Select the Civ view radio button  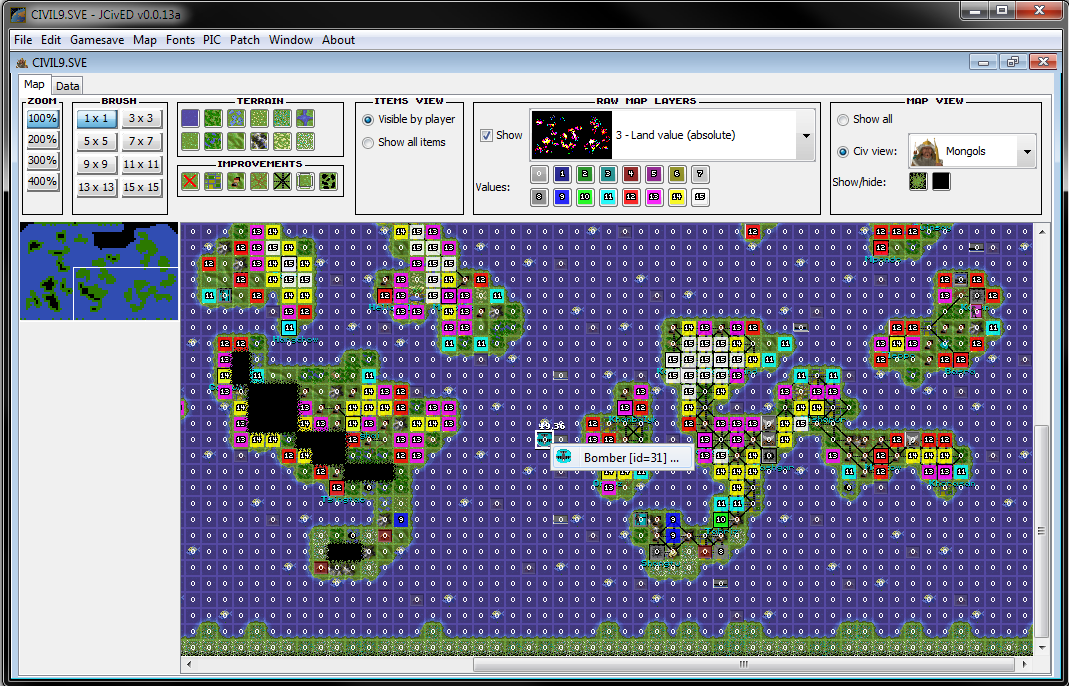point(843,152)
